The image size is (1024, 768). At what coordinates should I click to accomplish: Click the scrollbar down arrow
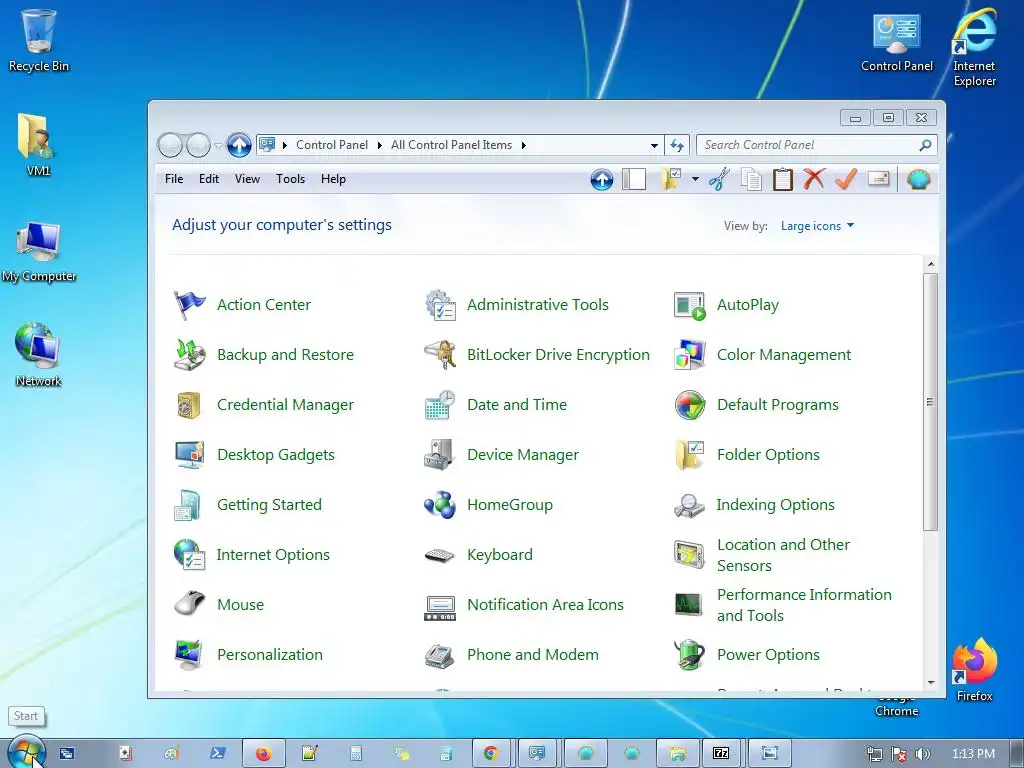coord(931,682)
